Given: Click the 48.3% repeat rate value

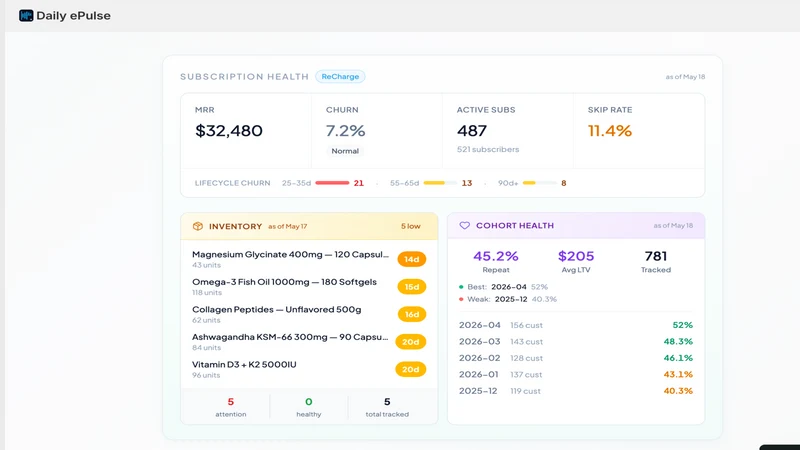Looking at the screenshot, I should pyautogui.click(x=678, y=341).
